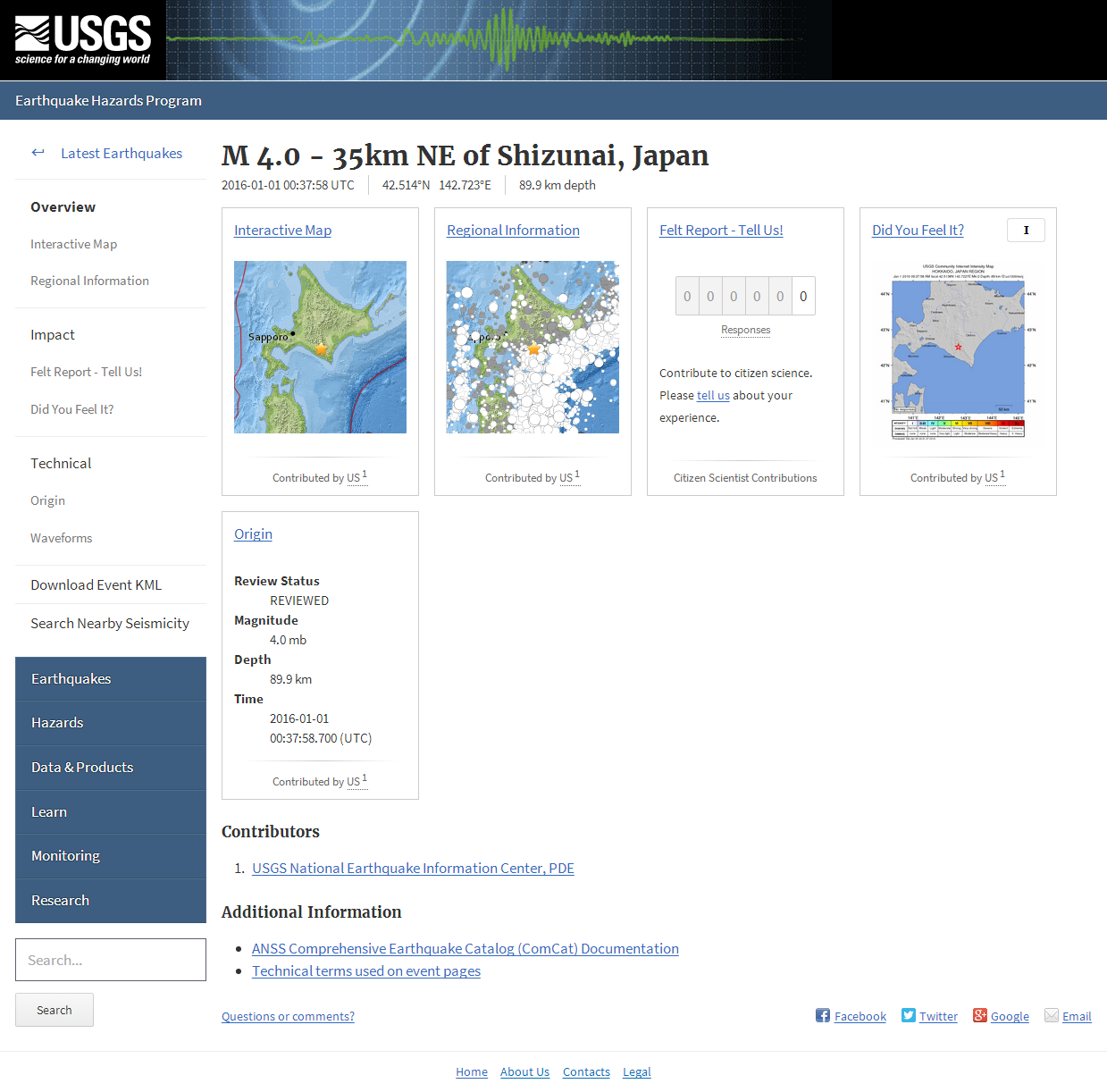Go to Felt Report - Tell Us! in sidebar
The height and width of the screenshot is (1092, 1107).
86,372
